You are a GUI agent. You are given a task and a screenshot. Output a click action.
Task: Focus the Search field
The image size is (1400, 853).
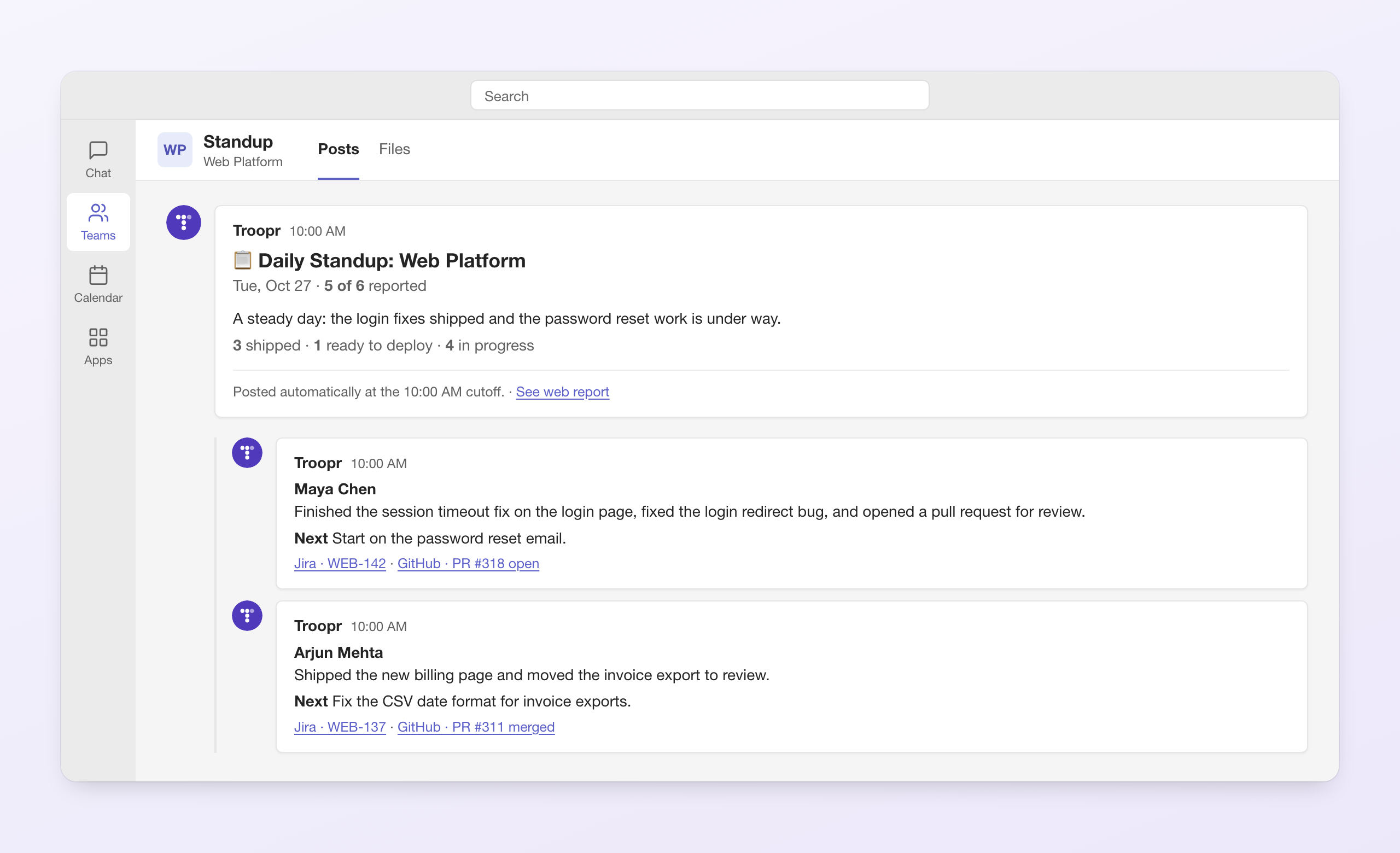pyautogui.click(x=699, y=95)
